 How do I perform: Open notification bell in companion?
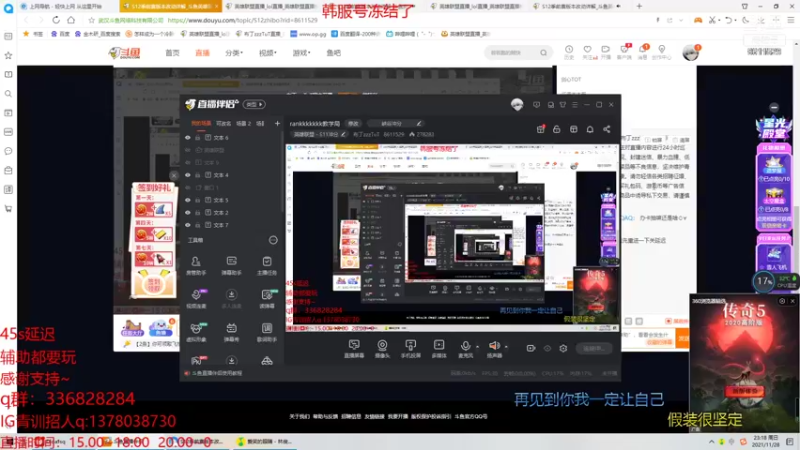590,129
